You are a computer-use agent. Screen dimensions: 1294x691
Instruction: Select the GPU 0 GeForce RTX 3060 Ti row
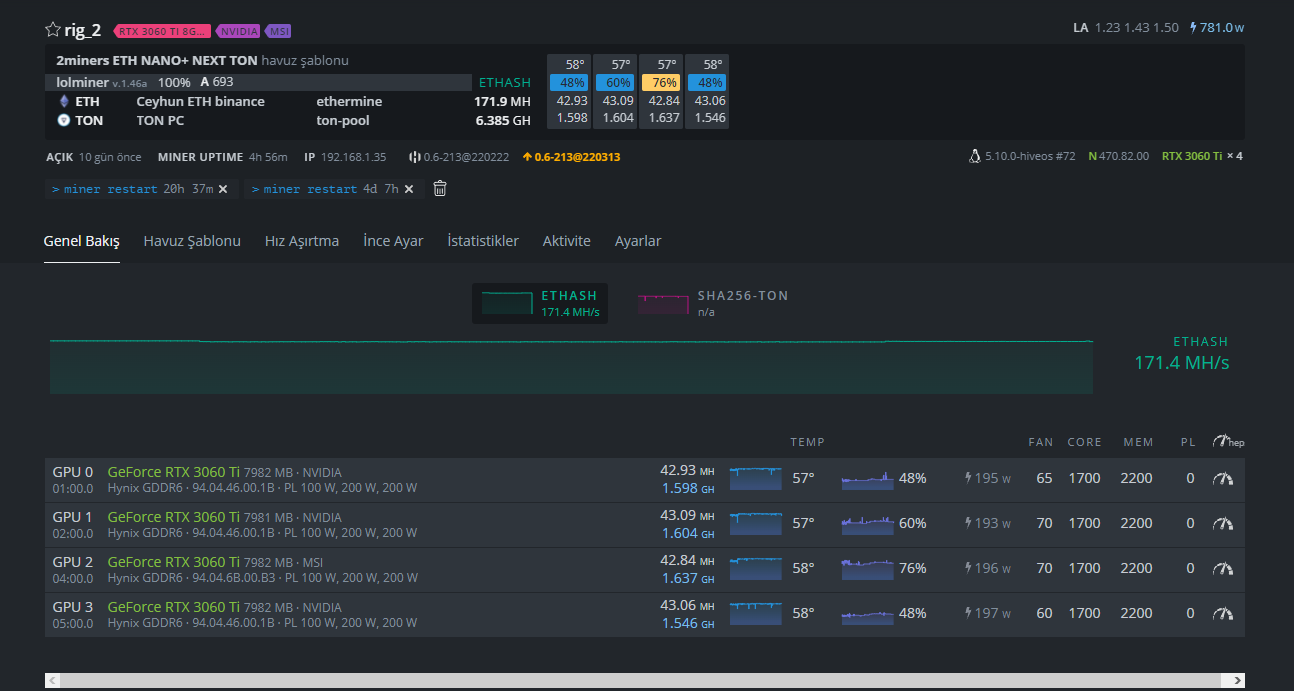[645, 480]
